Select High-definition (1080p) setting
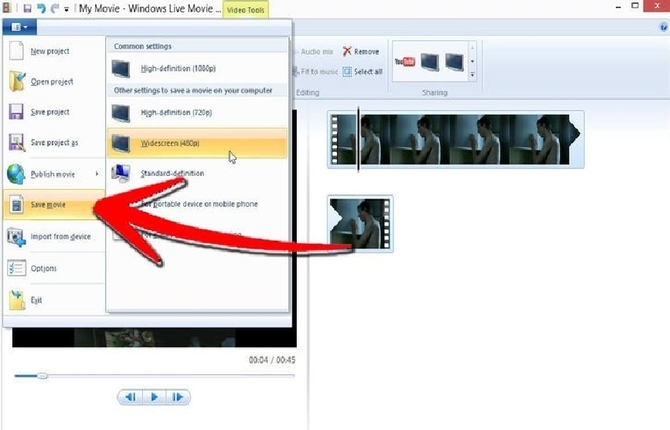The height and width of the screenshot is (430, 670). pyautogui.click(x=197, y=70)
